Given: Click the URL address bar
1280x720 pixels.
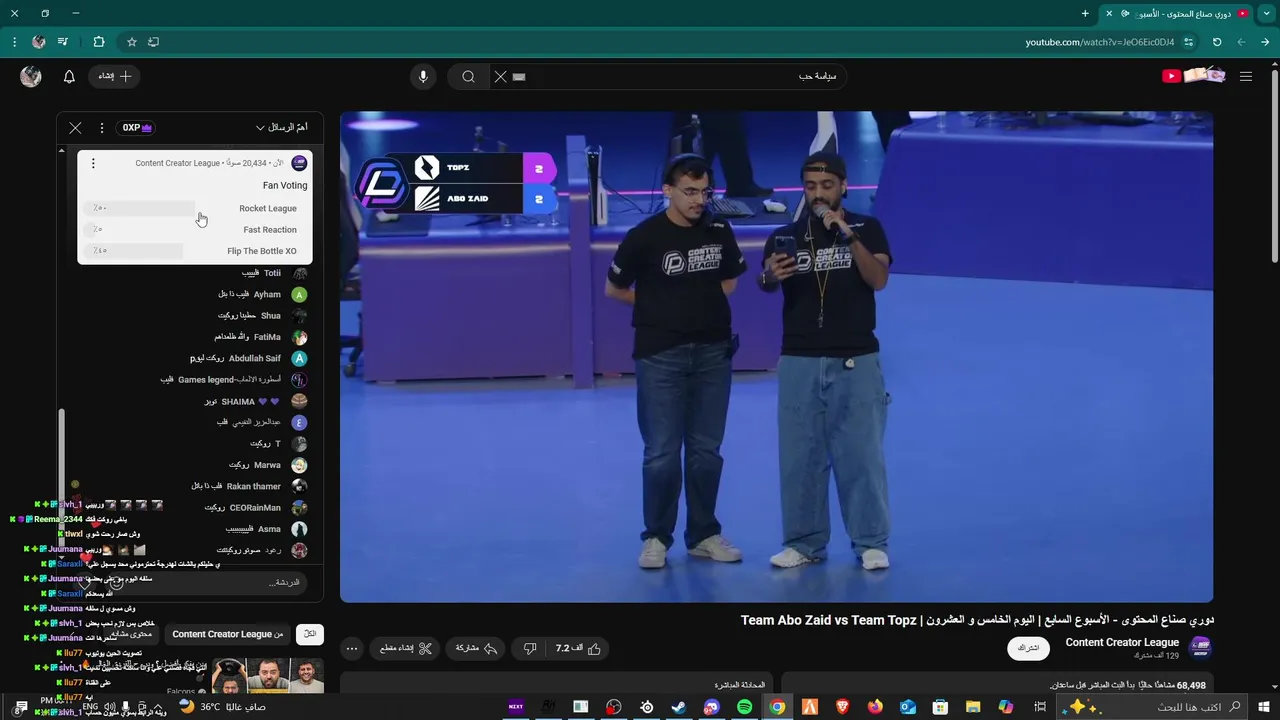Looking at the screenshot, I should tap(1099, 42).
